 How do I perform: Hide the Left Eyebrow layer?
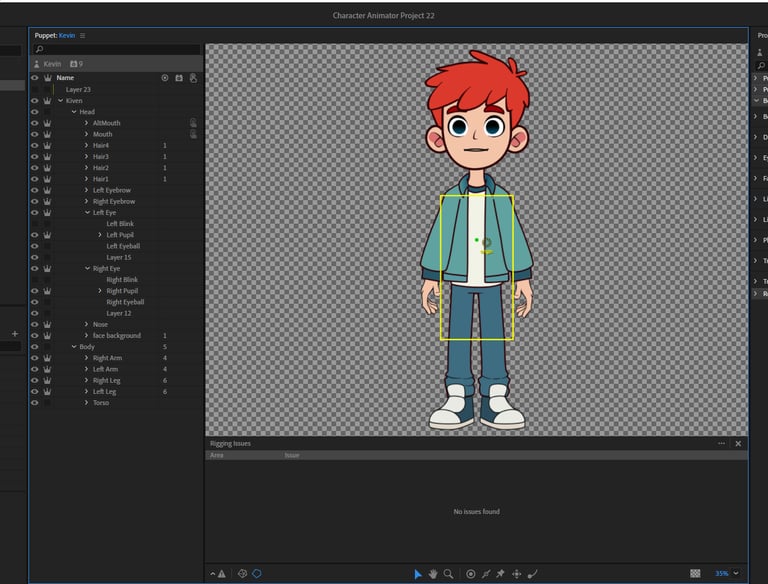34,190
